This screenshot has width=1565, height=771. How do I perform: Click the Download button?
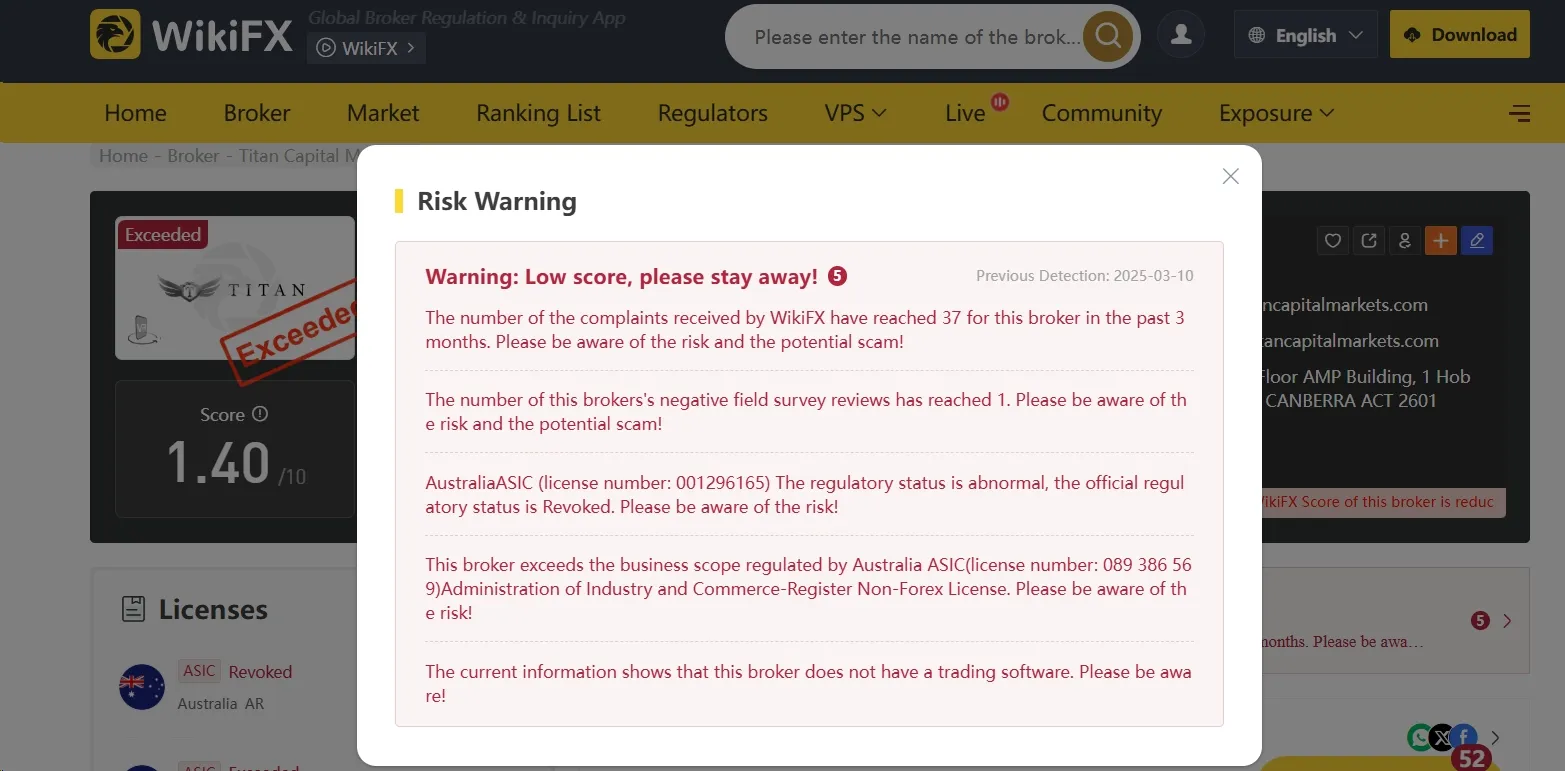pos(1460,35)
